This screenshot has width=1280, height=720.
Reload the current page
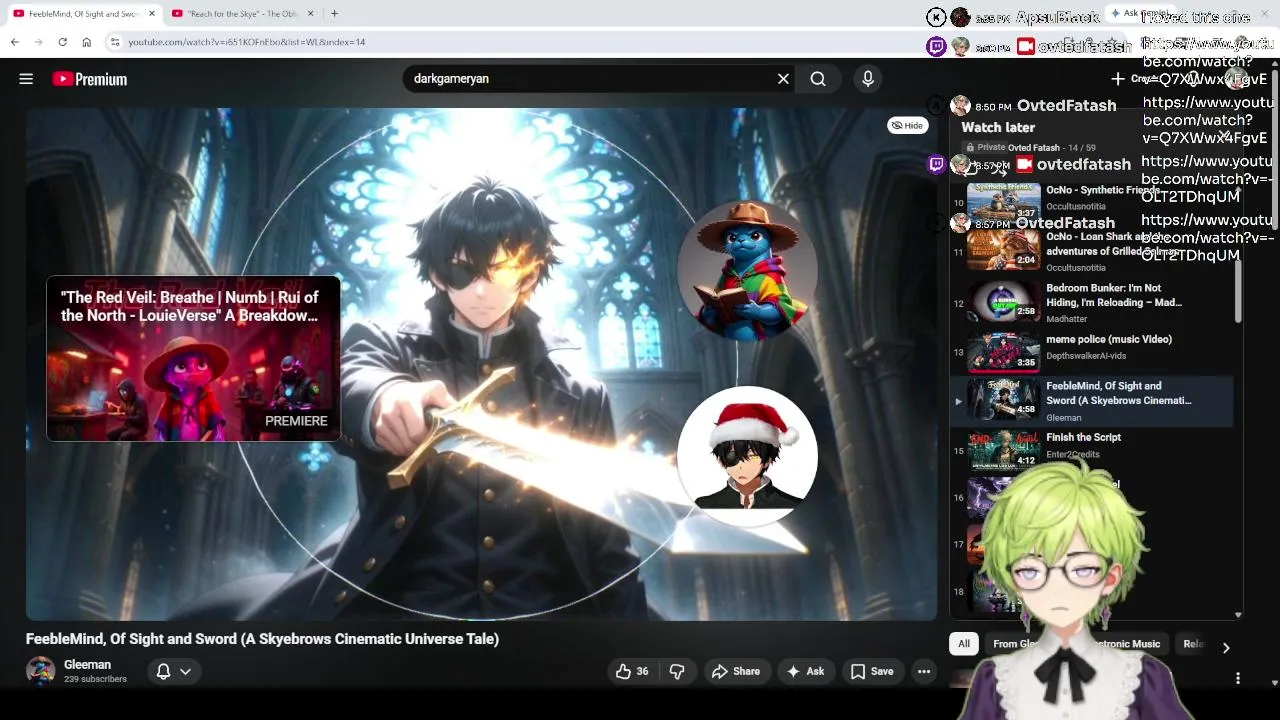62,42
